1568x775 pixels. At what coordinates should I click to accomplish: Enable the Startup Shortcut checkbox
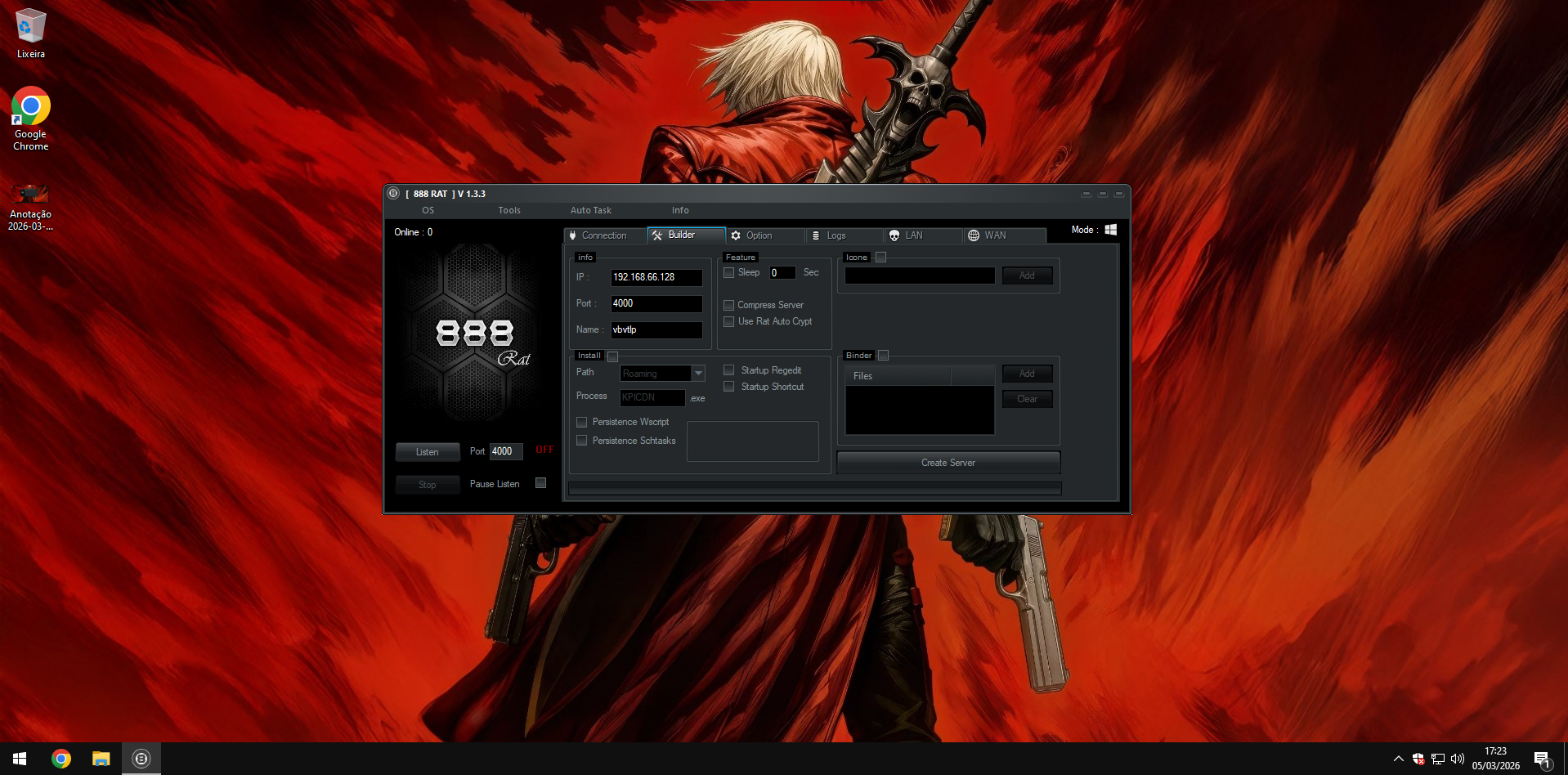728,387
